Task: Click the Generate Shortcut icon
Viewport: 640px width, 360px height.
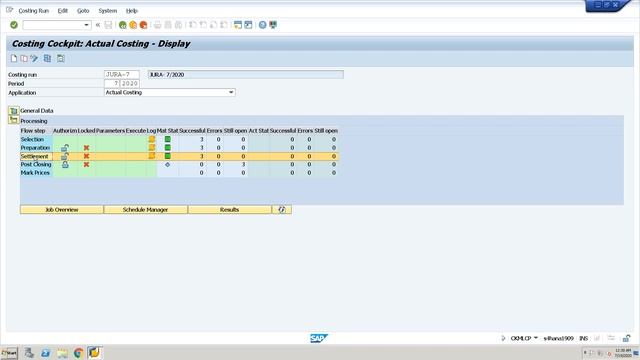Action: (248, 25)
